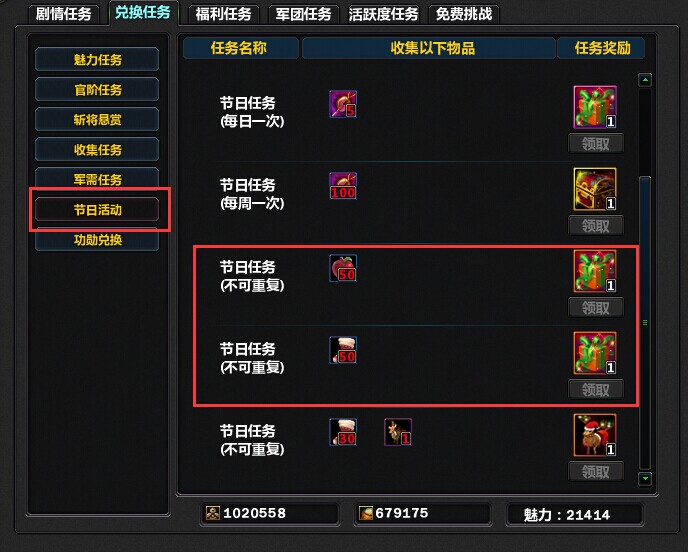Select 魅力任务 in the sidebar
Screen dimensions: 688x552
(97, 59)
